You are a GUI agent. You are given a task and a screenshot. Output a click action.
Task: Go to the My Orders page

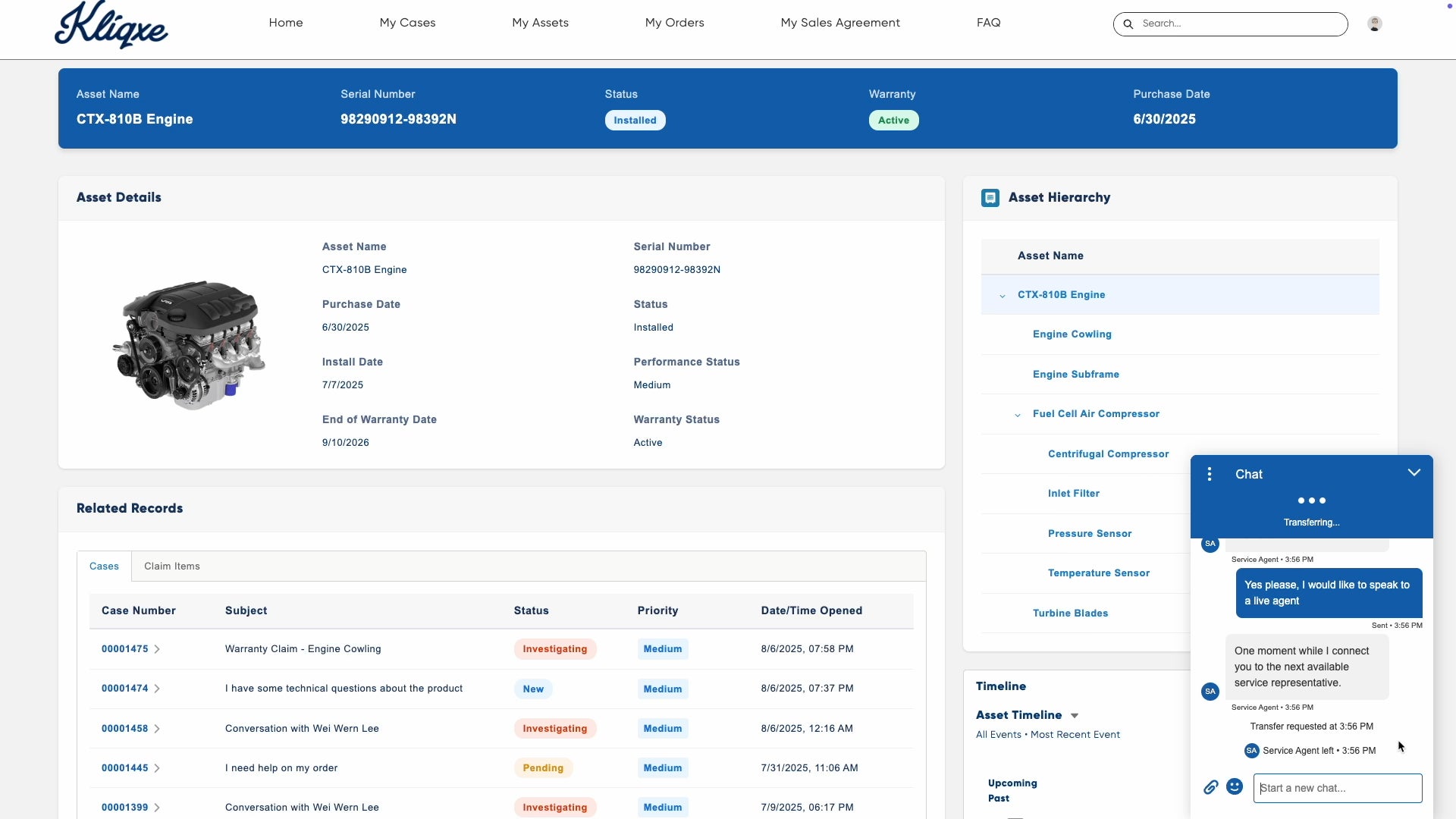[x=674, y=23]
